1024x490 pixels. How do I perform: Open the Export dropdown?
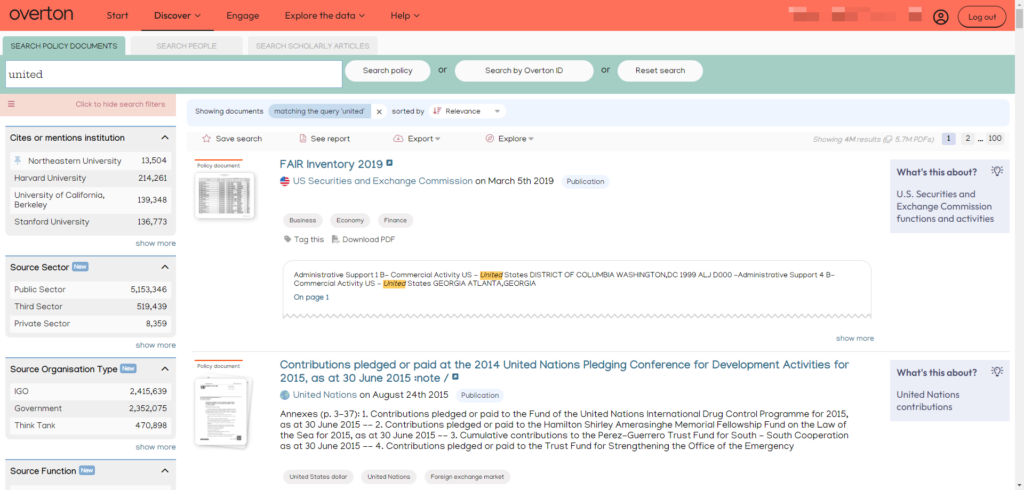pos(417,139)
